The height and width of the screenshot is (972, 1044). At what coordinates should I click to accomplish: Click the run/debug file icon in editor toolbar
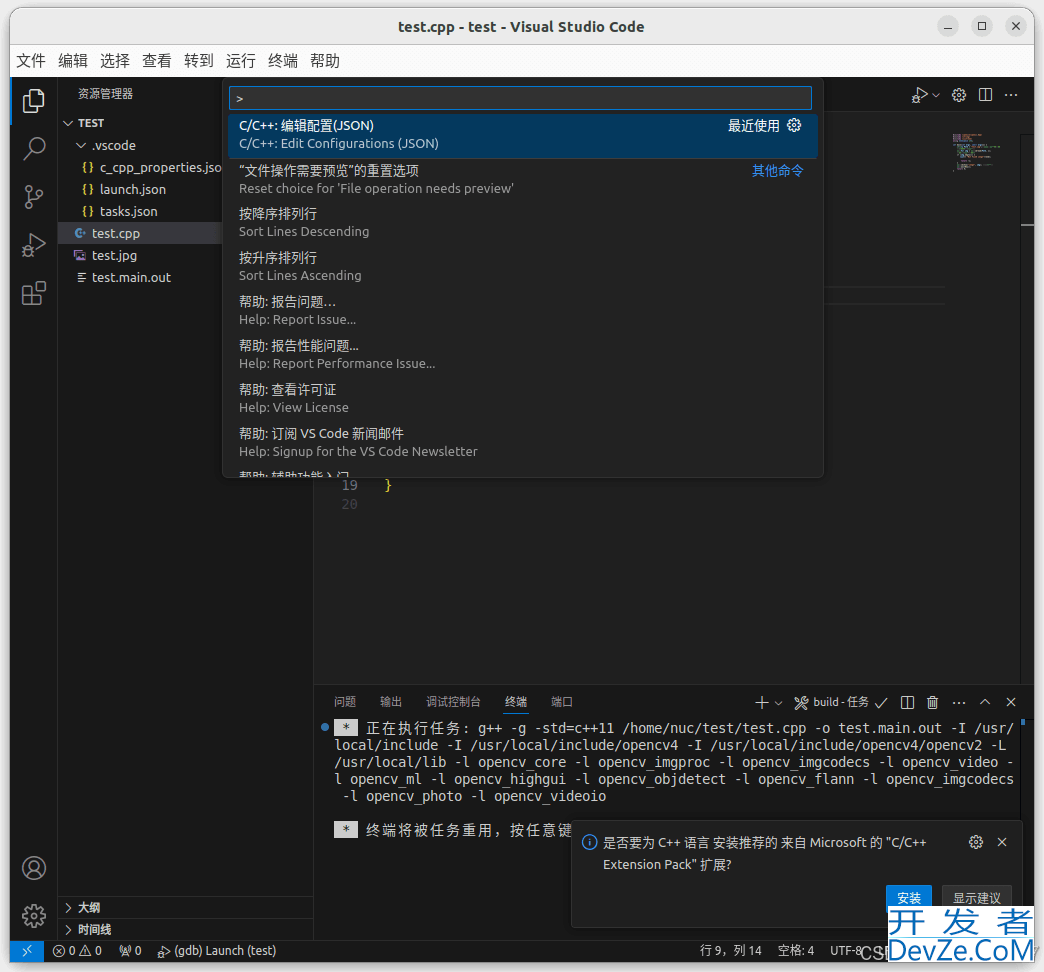[x=919, y=95]
